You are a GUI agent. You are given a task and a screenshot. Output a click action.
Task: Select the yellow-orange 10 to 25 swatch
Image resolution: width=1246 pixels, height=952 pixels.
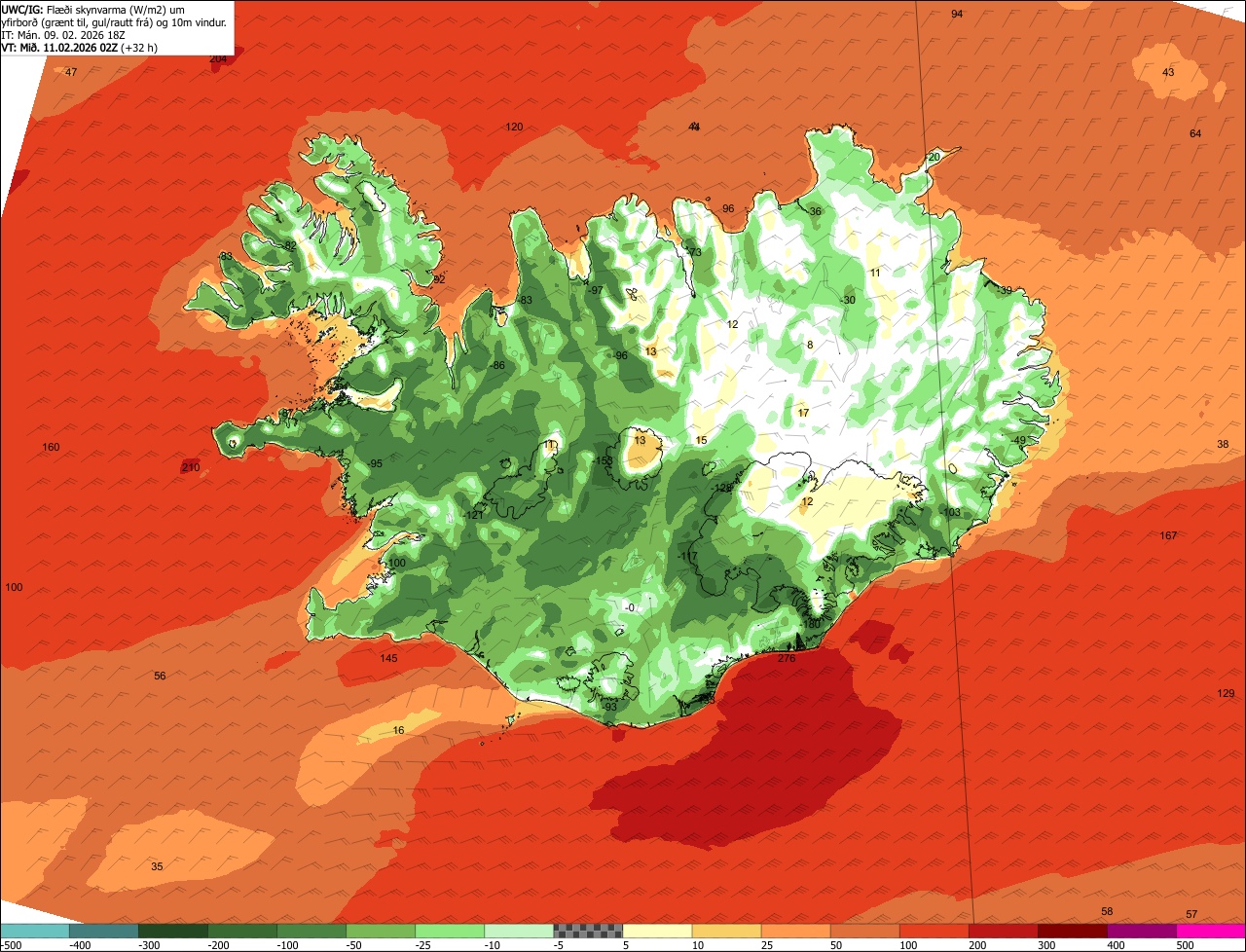[726, 931]
